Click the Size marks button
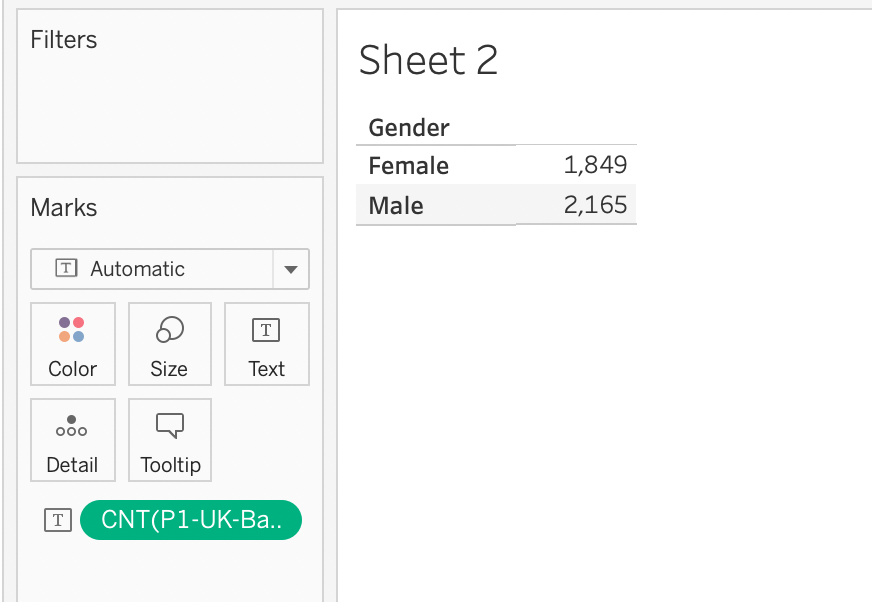872x602 pixels. click(x=169, y=344)
